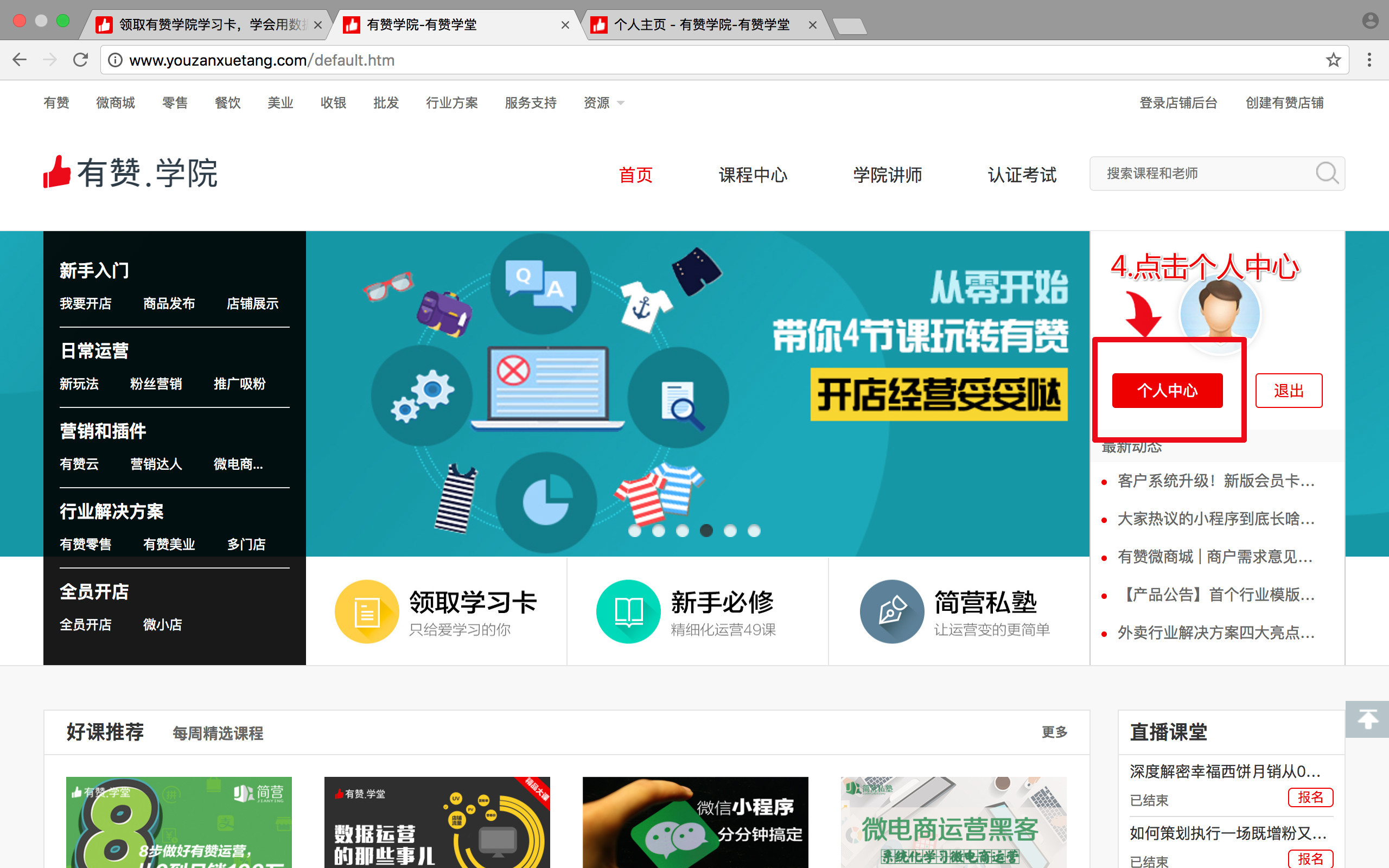
Task: Click the 从零开始 banner image
Action: (x=697, y=393)
